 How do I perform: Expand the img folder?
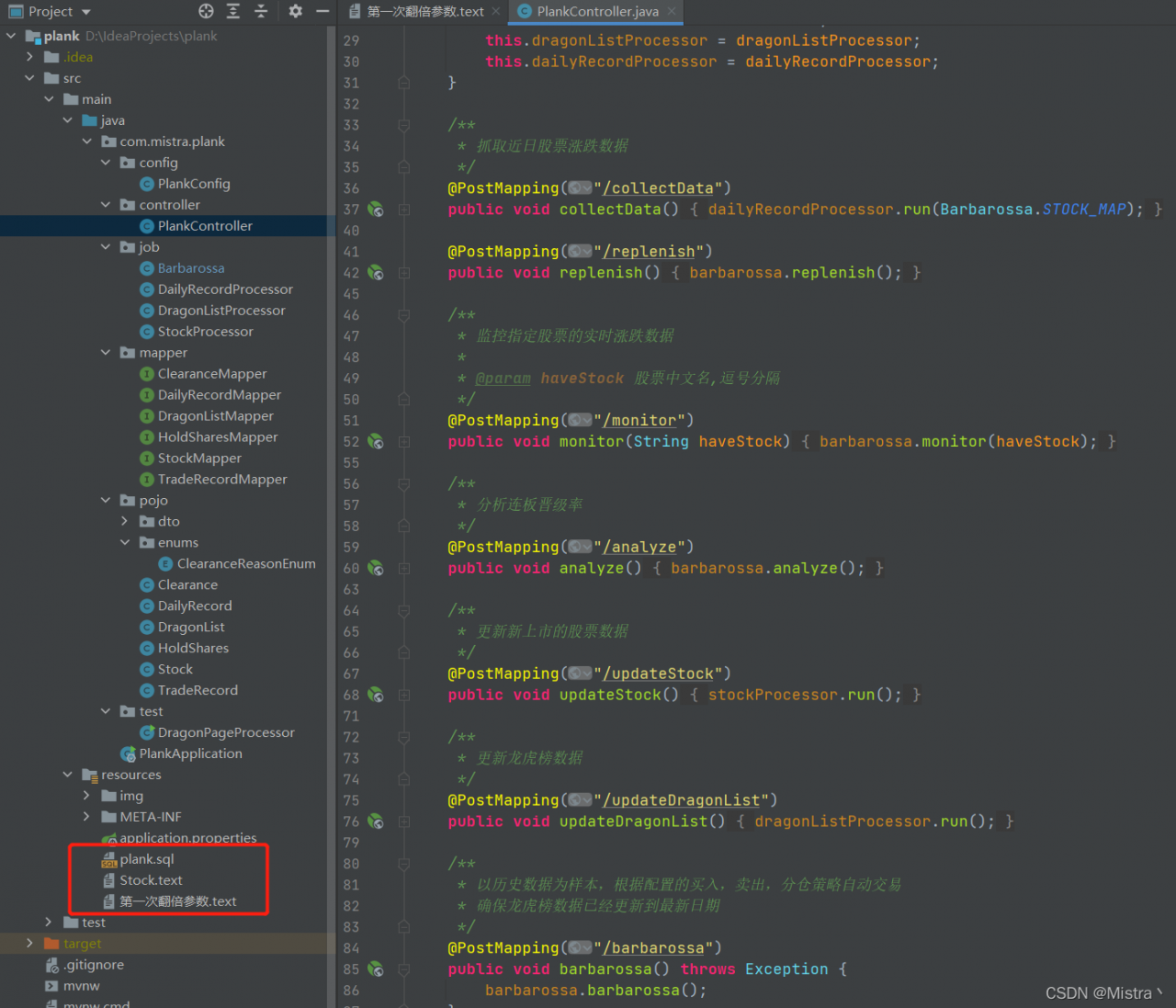tap(87, 797)
